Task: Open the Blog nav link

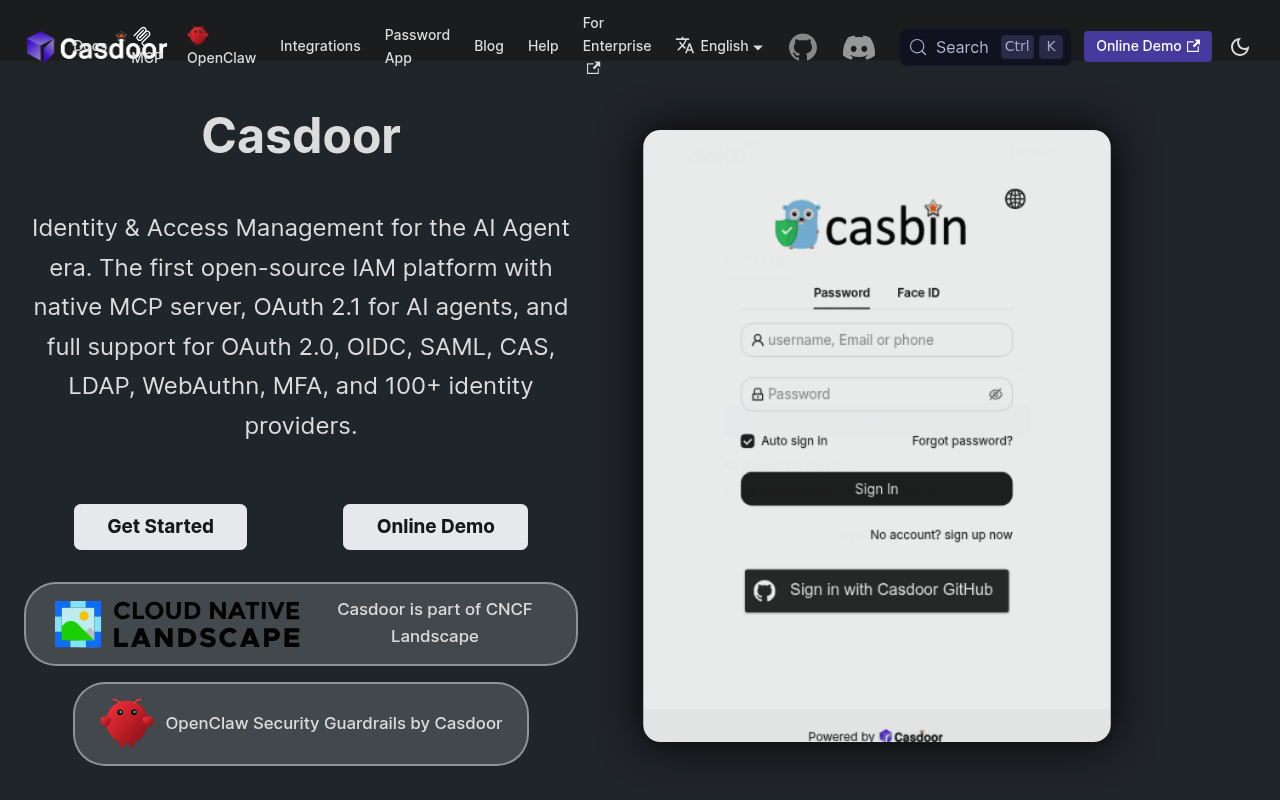Action: point(489,46)
